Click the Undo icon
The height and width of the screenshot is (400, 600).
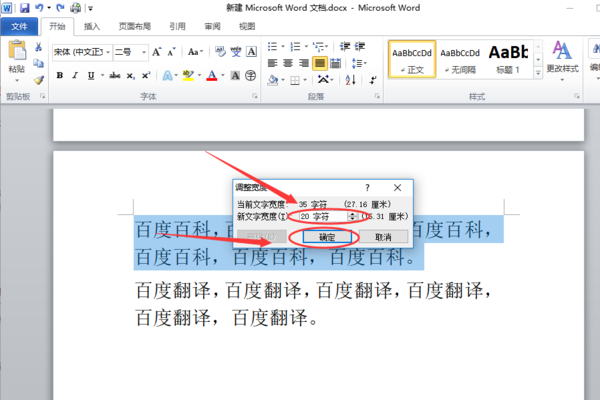coord(39,8)
